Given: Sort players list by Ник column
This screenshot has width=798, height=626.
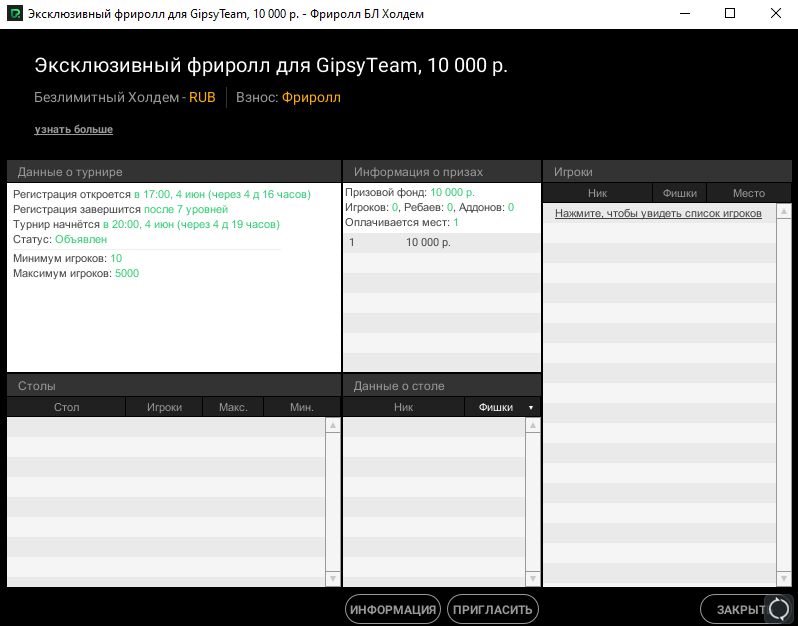Looking at the screenshot, I should click(597, 193).
